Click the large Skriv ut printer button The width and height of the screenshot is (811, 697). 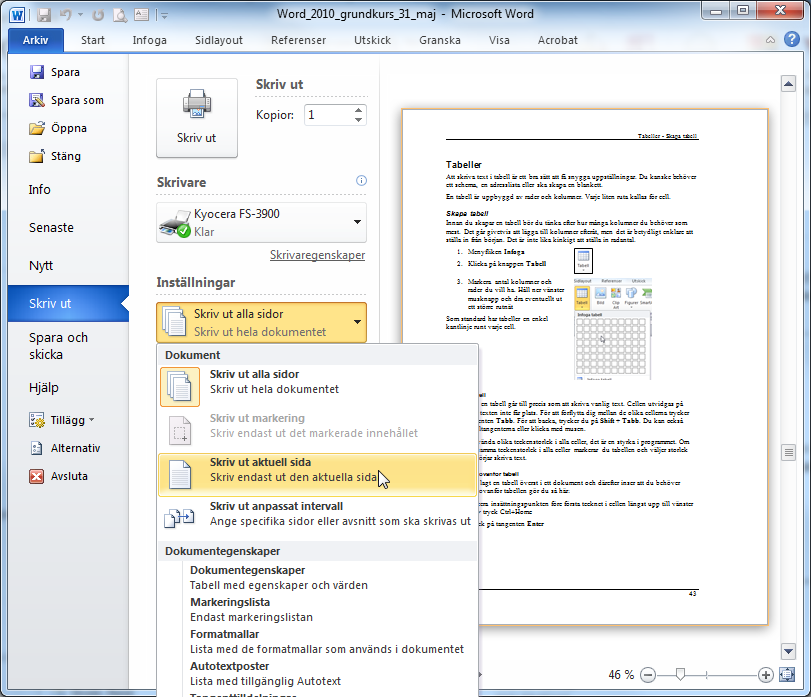[x=197, y=117]
